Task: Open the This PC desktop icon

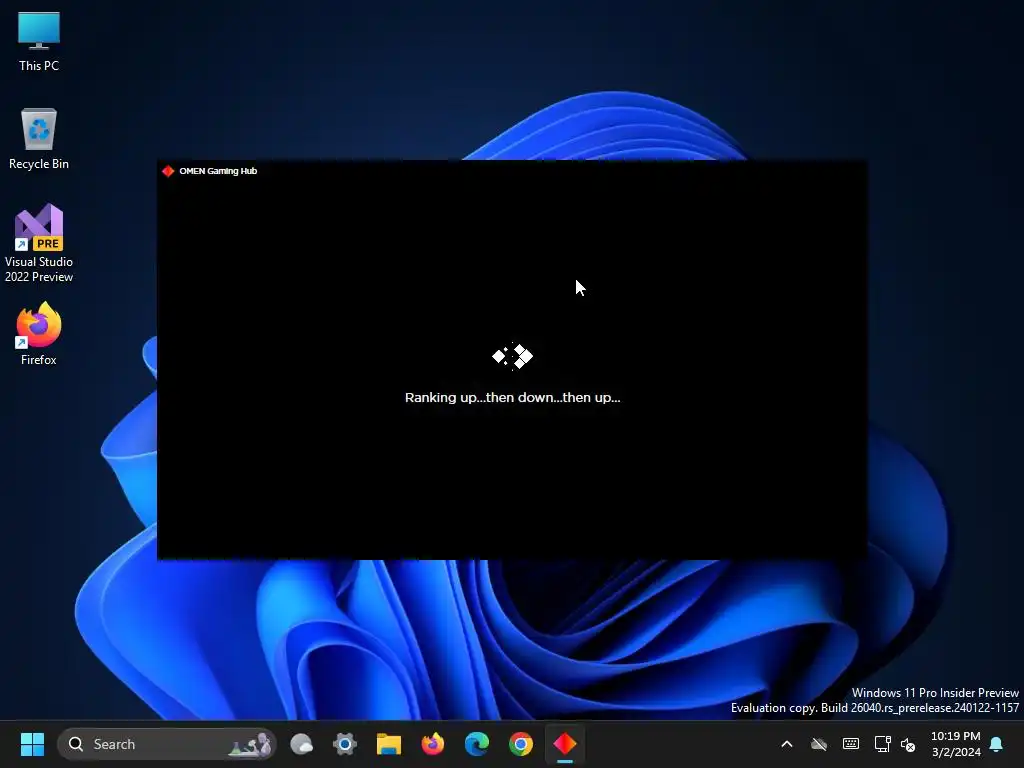Action: [x=39, y=42]
